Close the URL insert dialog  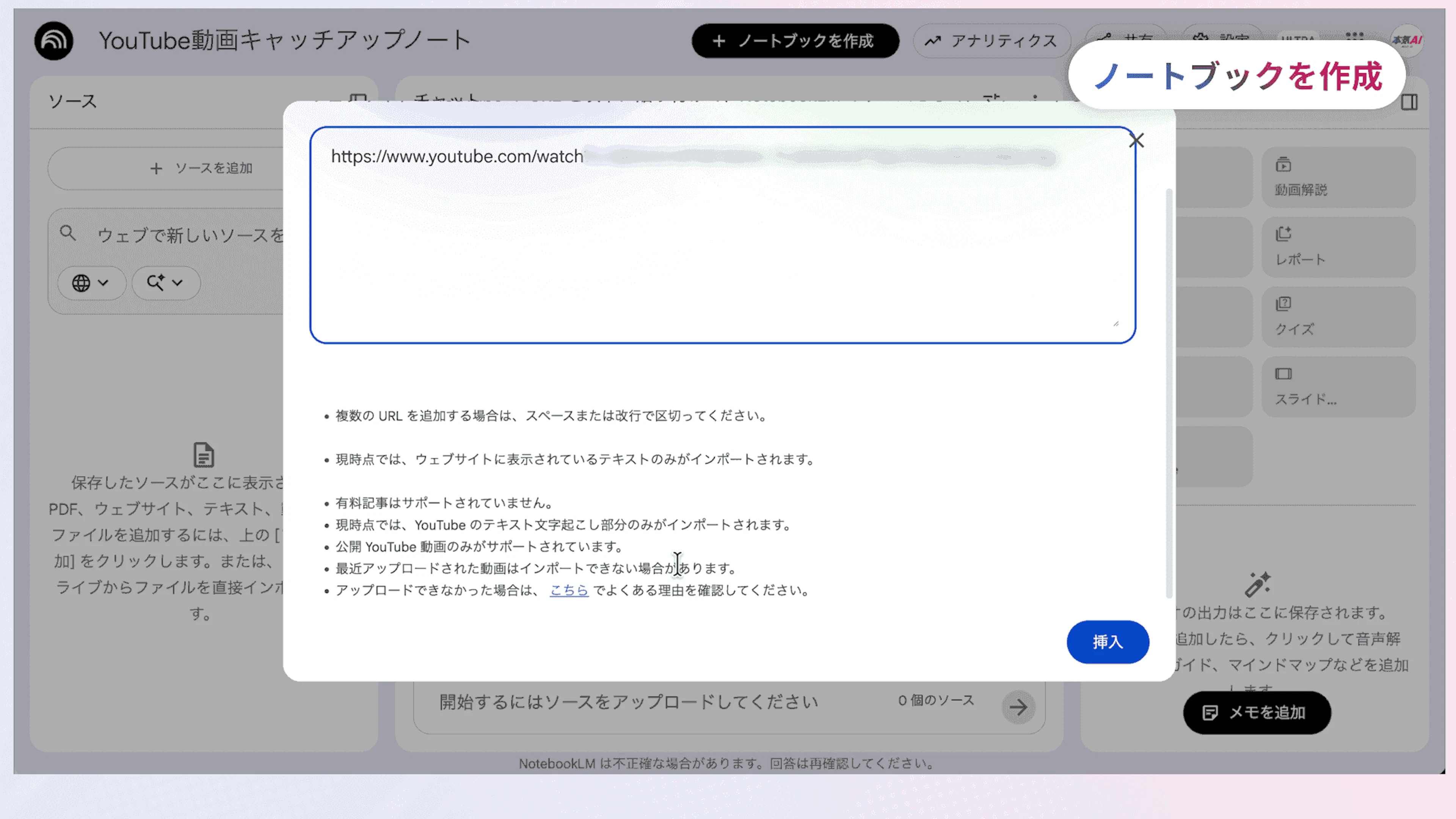click(x=1136, y=140)
